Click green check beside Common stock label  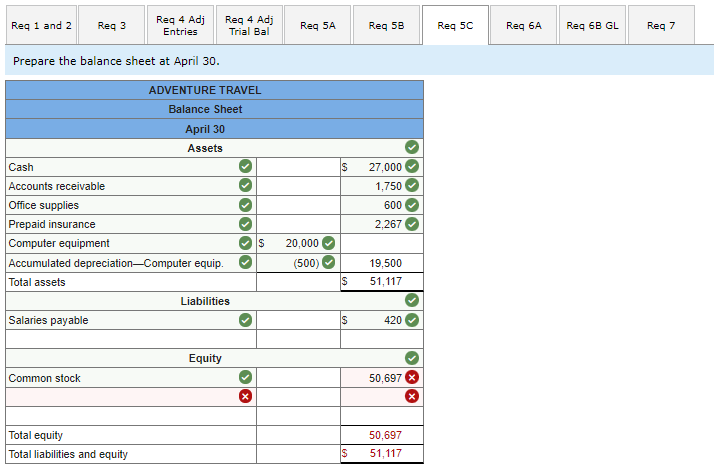(x=245, y=377)
